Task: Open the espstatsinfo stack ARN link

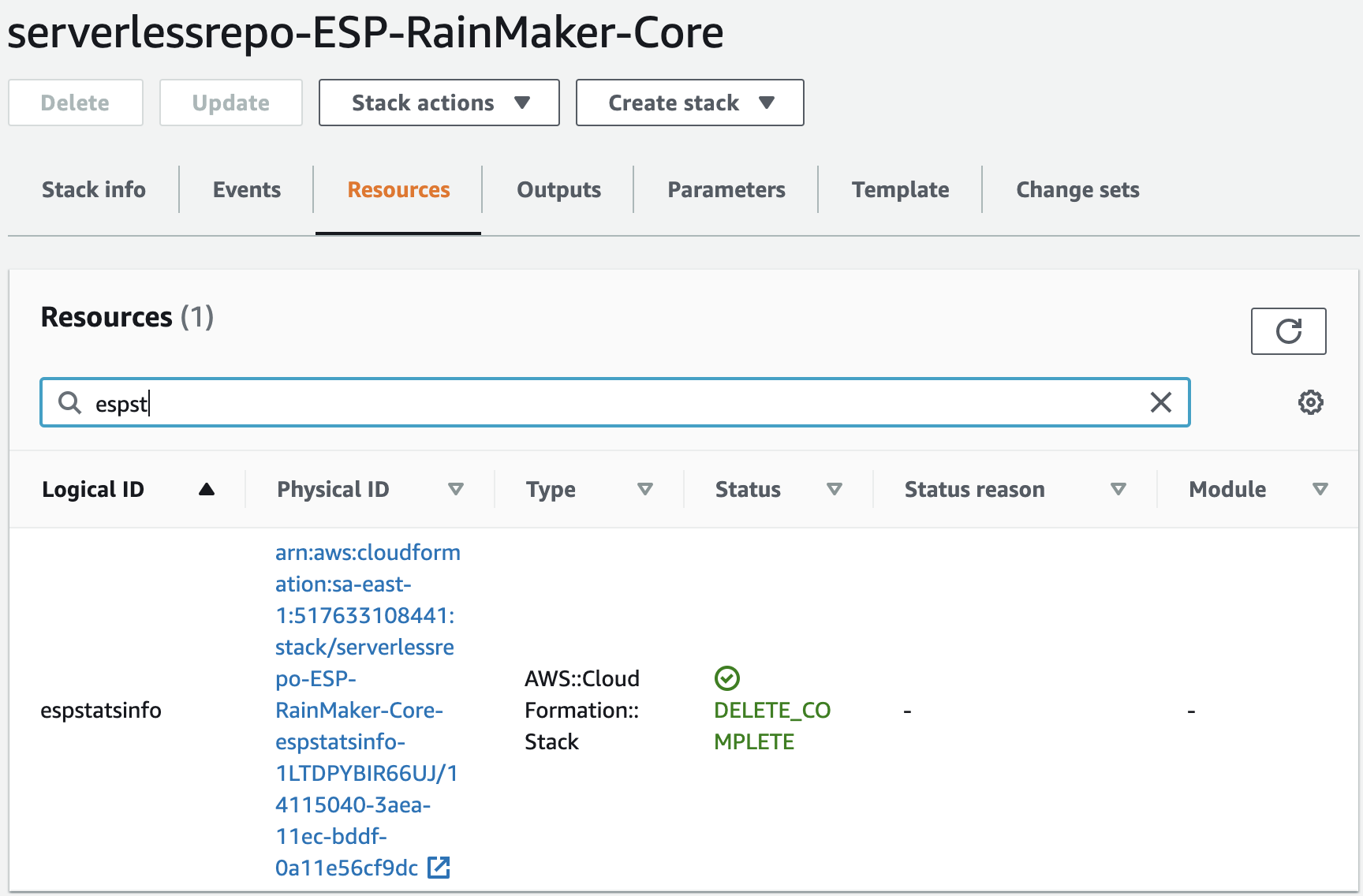Action: tap(367, 710)
